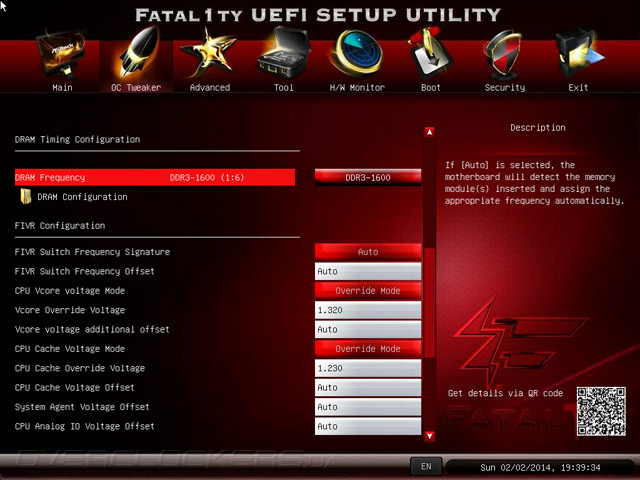Edit CPU Cache Voltage Offset field
640x480 pixels.
(368, 387)
